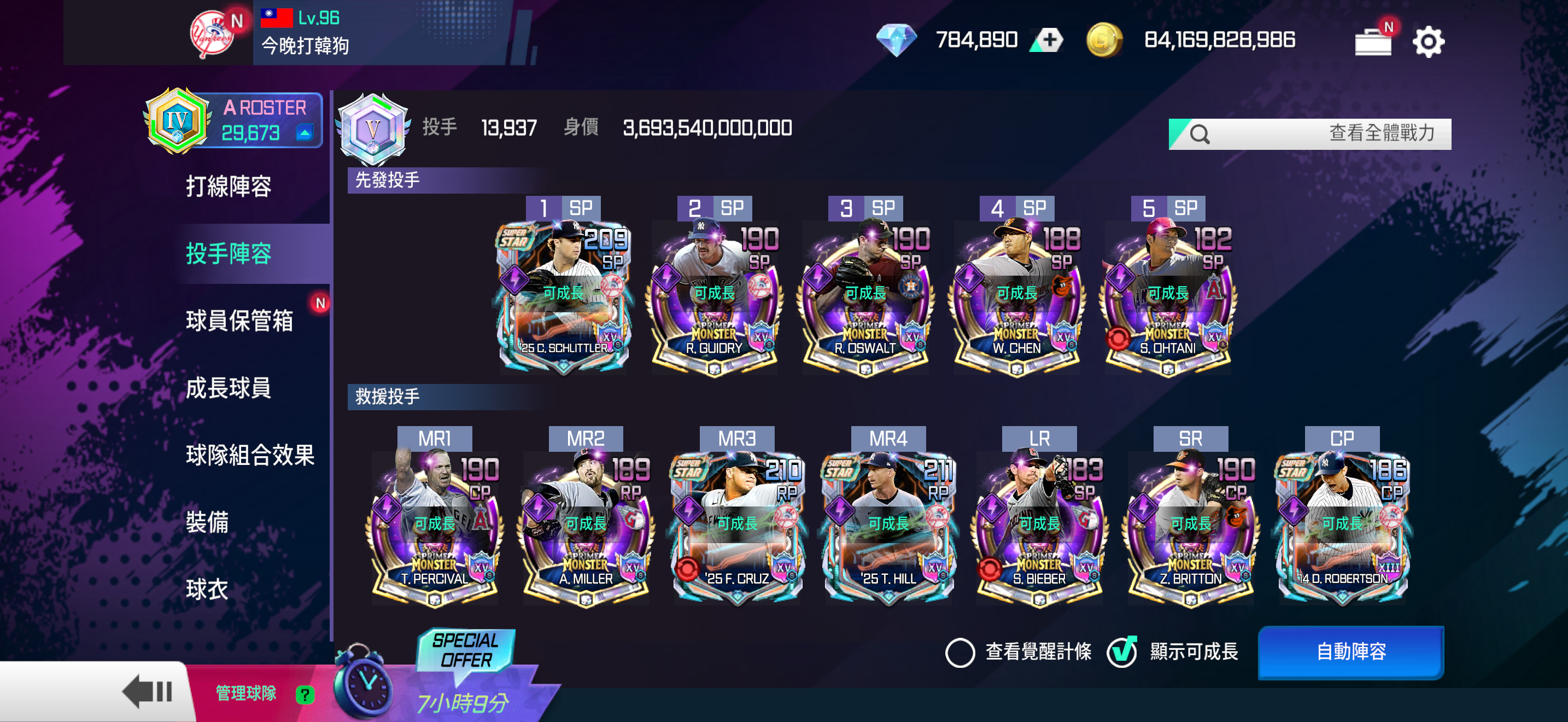1568x722 pixels.
Task: Click the gold coin currency icon
Action: point(1104,40)
